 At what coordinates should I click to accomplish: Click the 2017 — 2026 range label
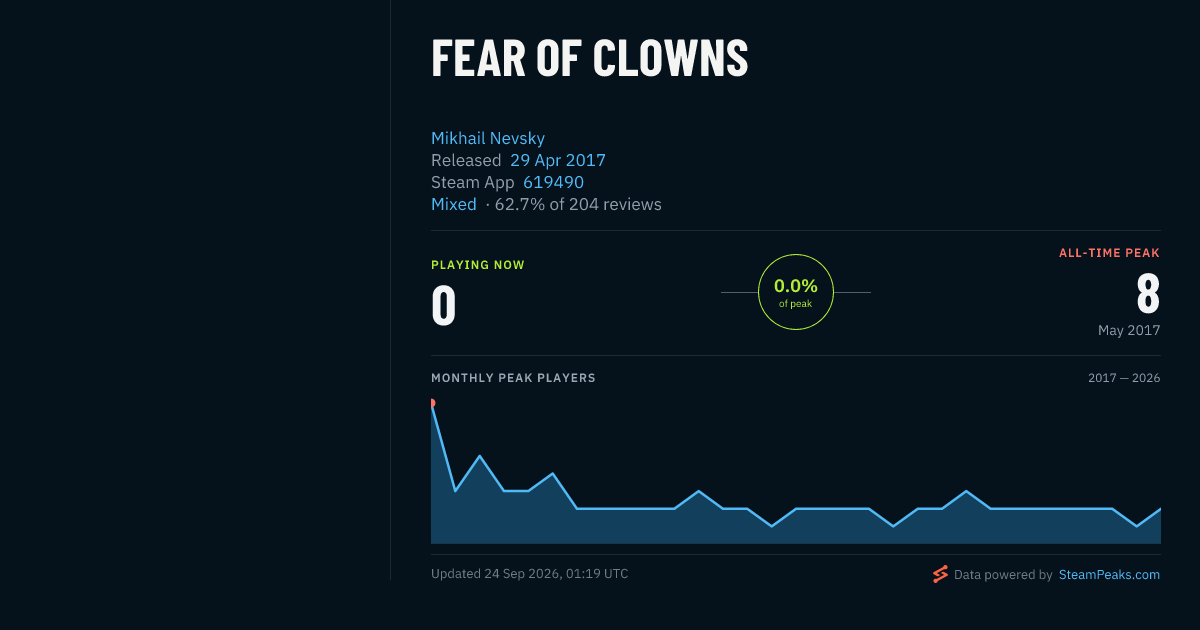[1124, 378]
